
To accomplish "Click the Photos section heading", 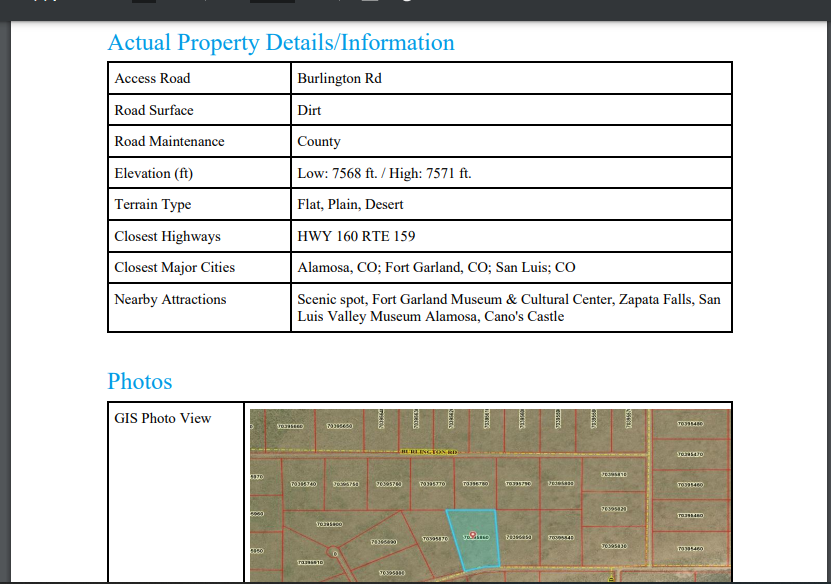I will coord(140,382).
